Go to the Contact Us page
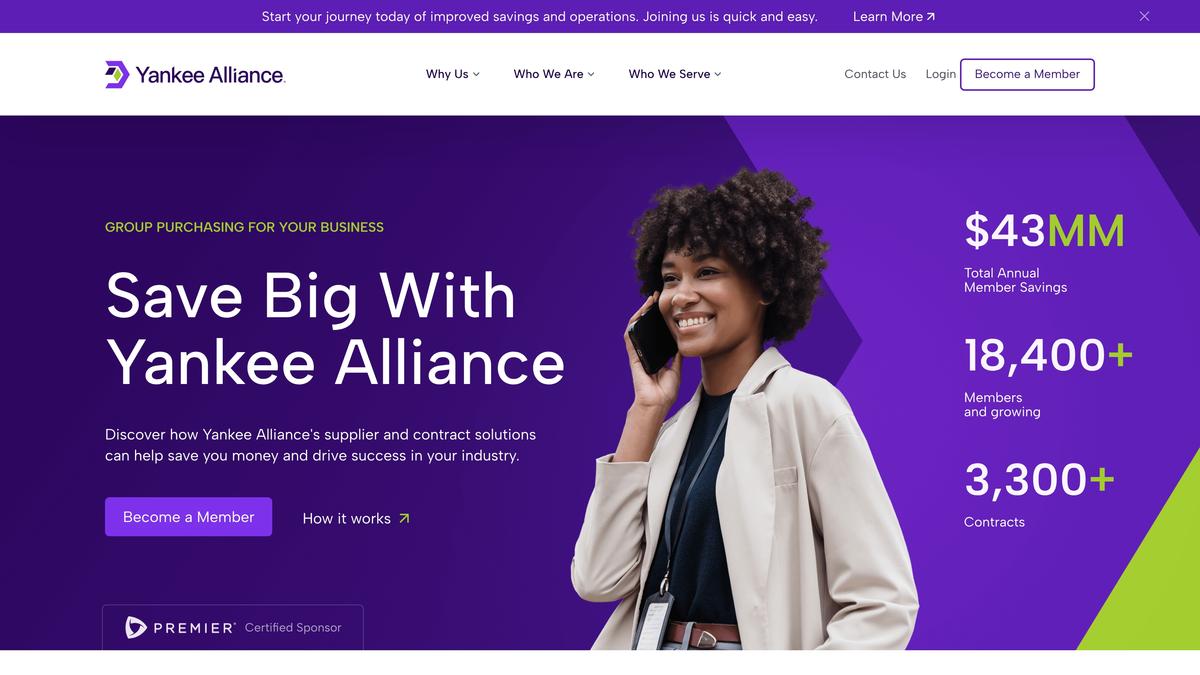 (875, 74)
